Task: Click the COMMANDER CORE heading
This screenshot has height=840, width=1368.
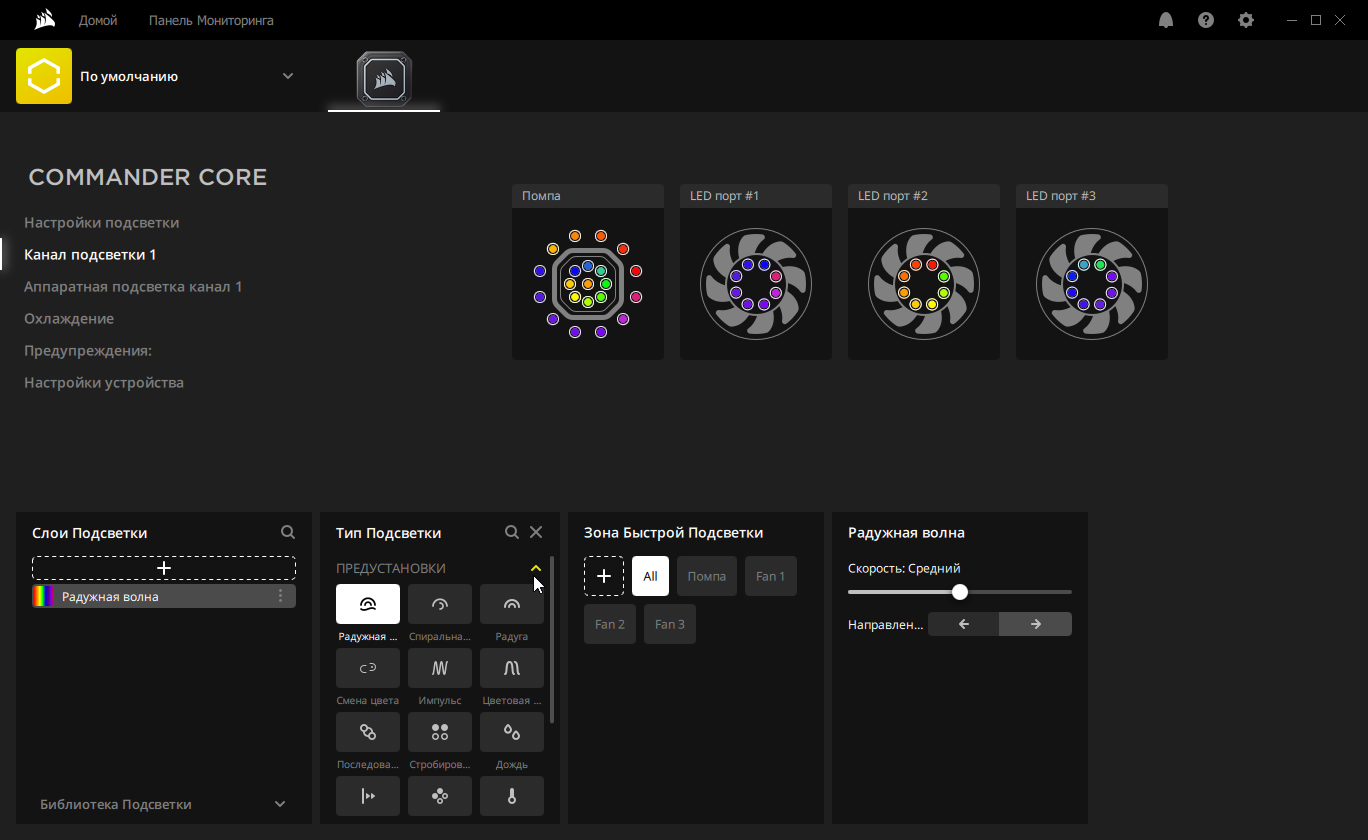Action: (148, 177)
